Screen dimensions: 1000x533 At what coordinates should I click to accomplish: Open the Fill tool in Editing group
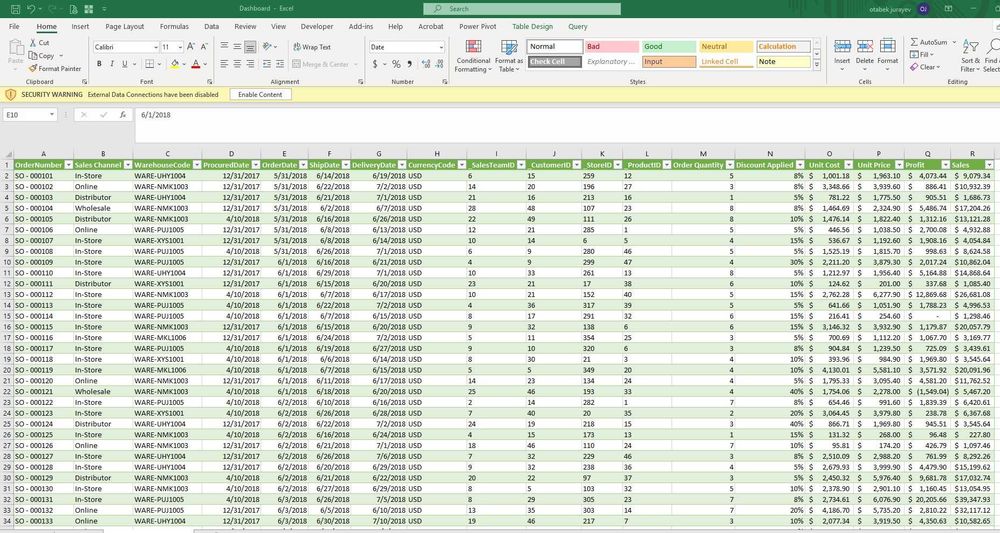pos(920,55)
